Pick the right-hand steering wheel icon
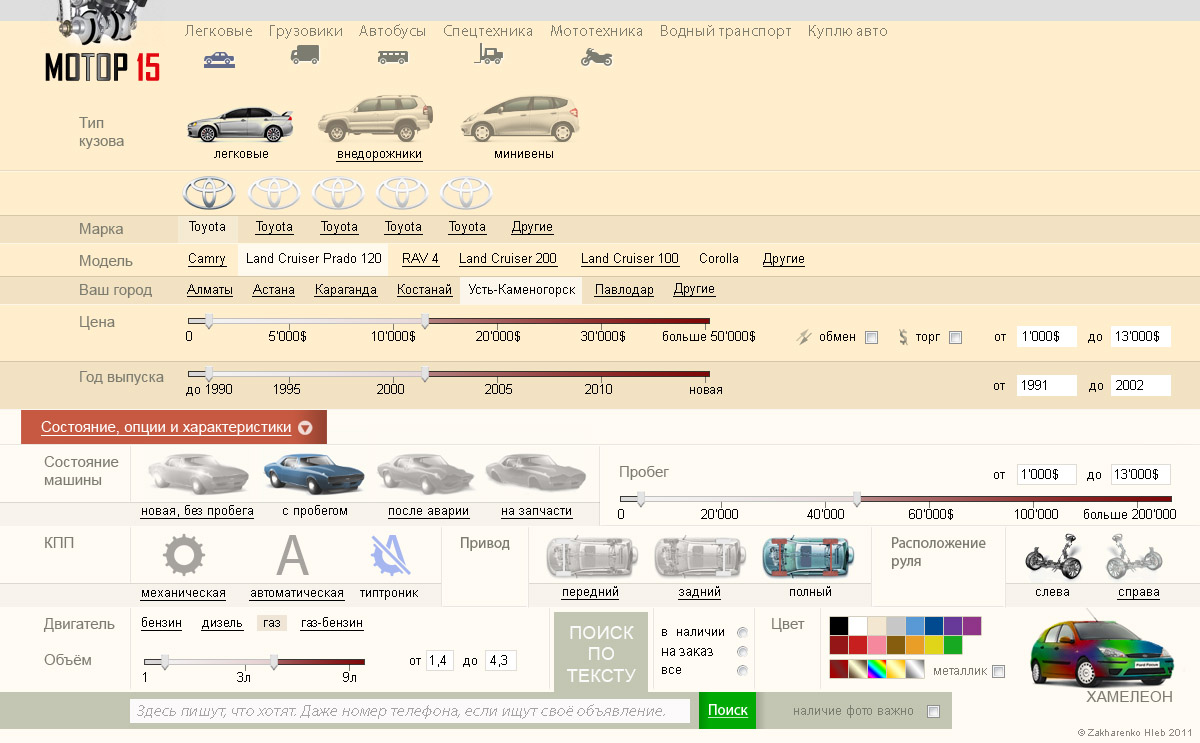The width and height of the screenshot is (1200, 743). (1135, 557)
